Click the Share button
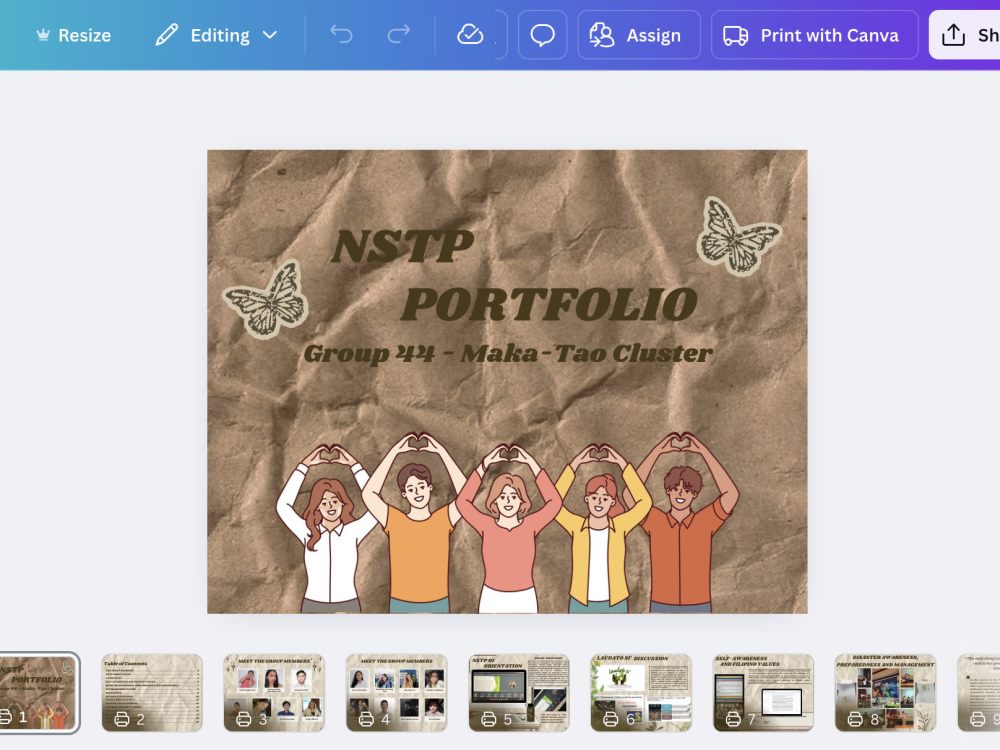Screen dimensions: 1000x750 (964, 35)
